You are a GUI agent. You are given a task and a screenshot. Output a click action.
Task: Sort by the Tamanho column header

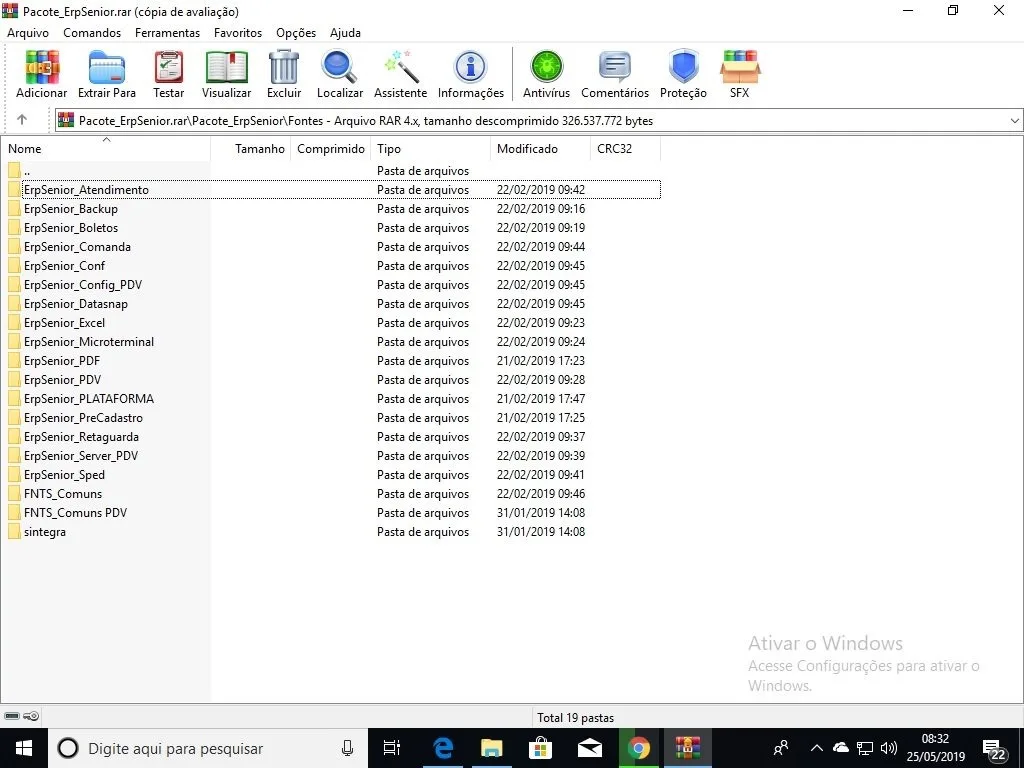tap(251, 148)
